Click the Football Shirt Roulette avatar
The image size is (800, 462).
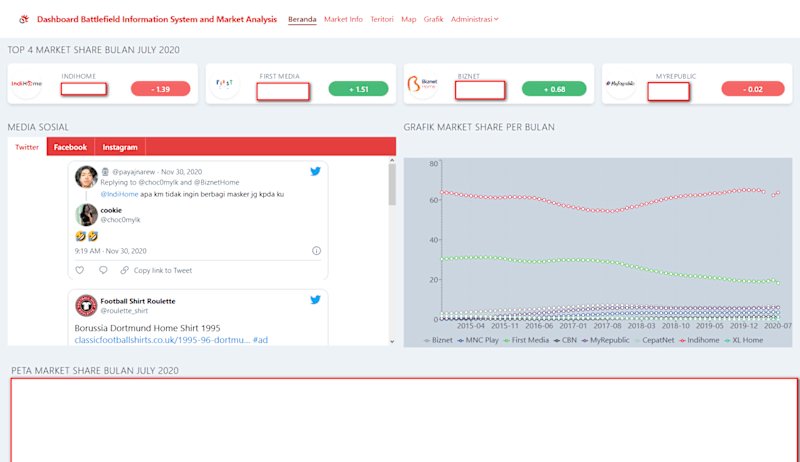(86, 305)
